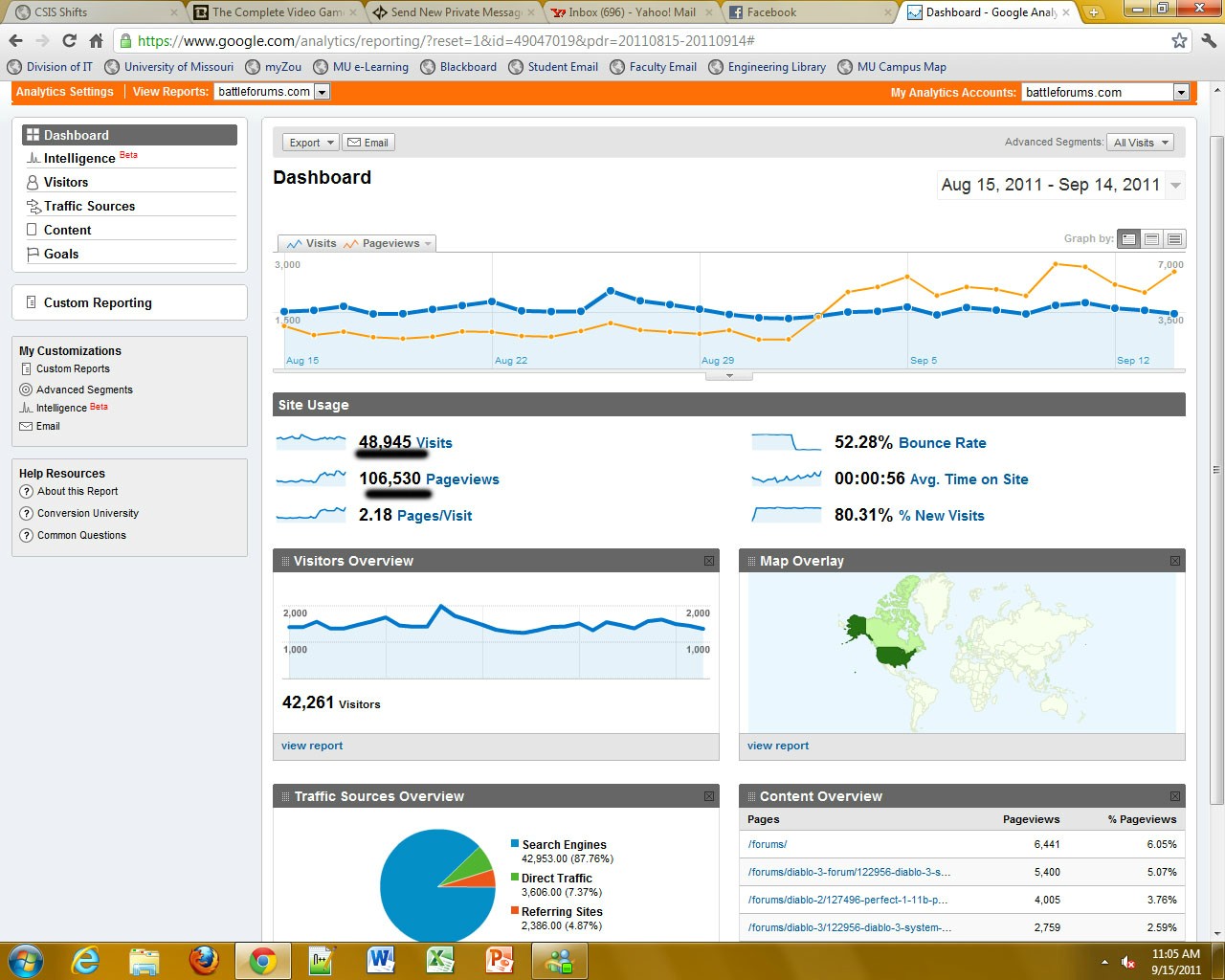This screenshot has height=980, width=1225.
Task: Open PowerPoint from the taskbar
Action: pyautogui.click(x=500, y=961)
